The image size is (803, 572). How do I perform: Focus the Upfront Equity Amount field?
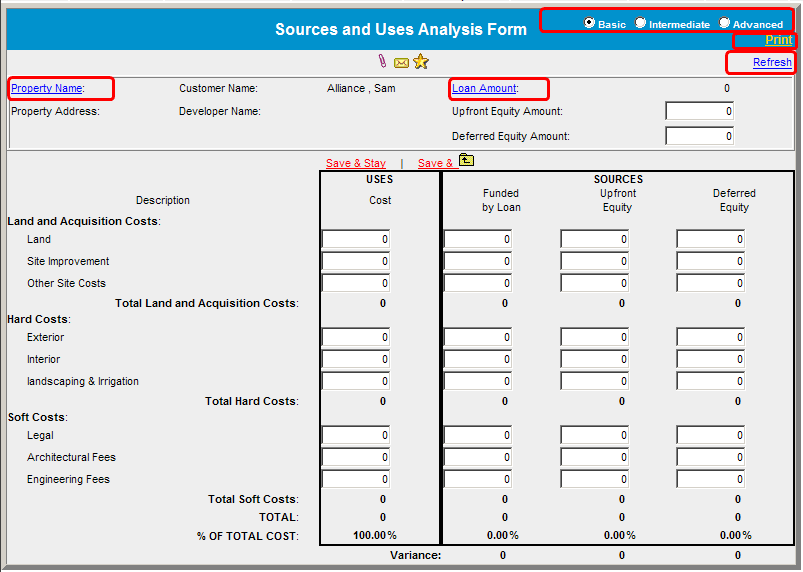(700, 111)
